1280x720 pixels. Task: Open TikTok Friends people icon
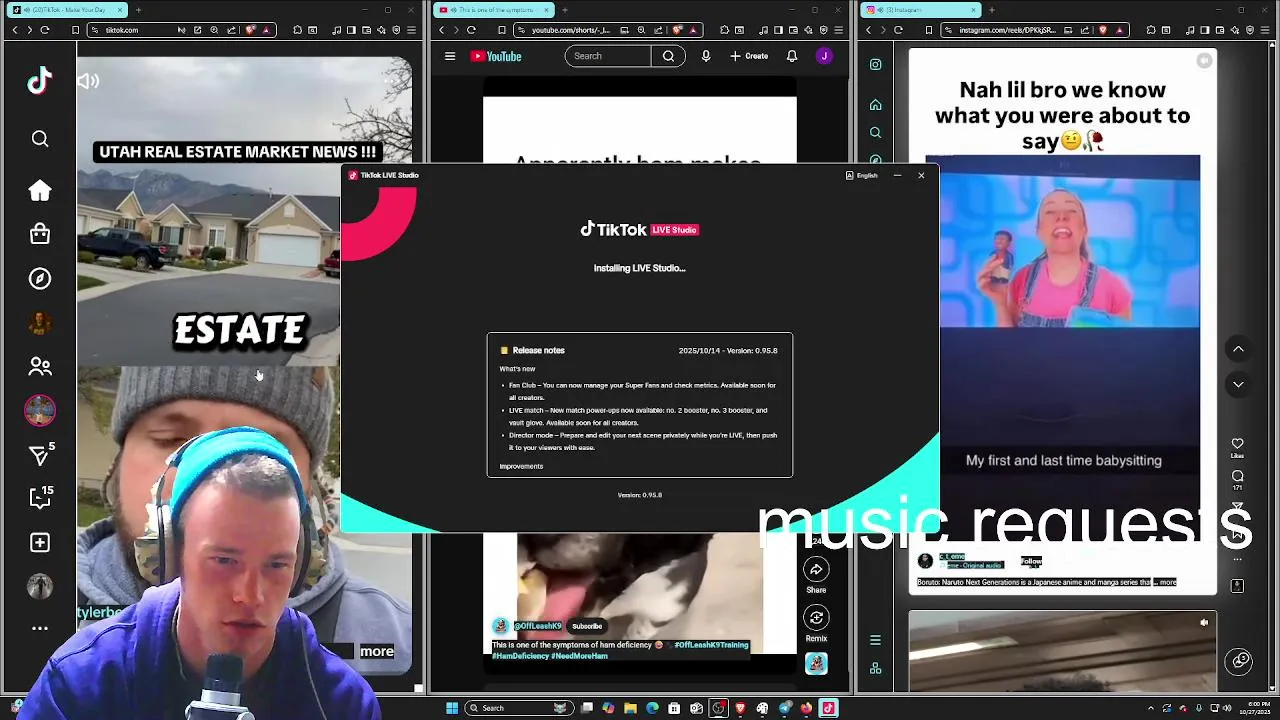pos(40,367)
